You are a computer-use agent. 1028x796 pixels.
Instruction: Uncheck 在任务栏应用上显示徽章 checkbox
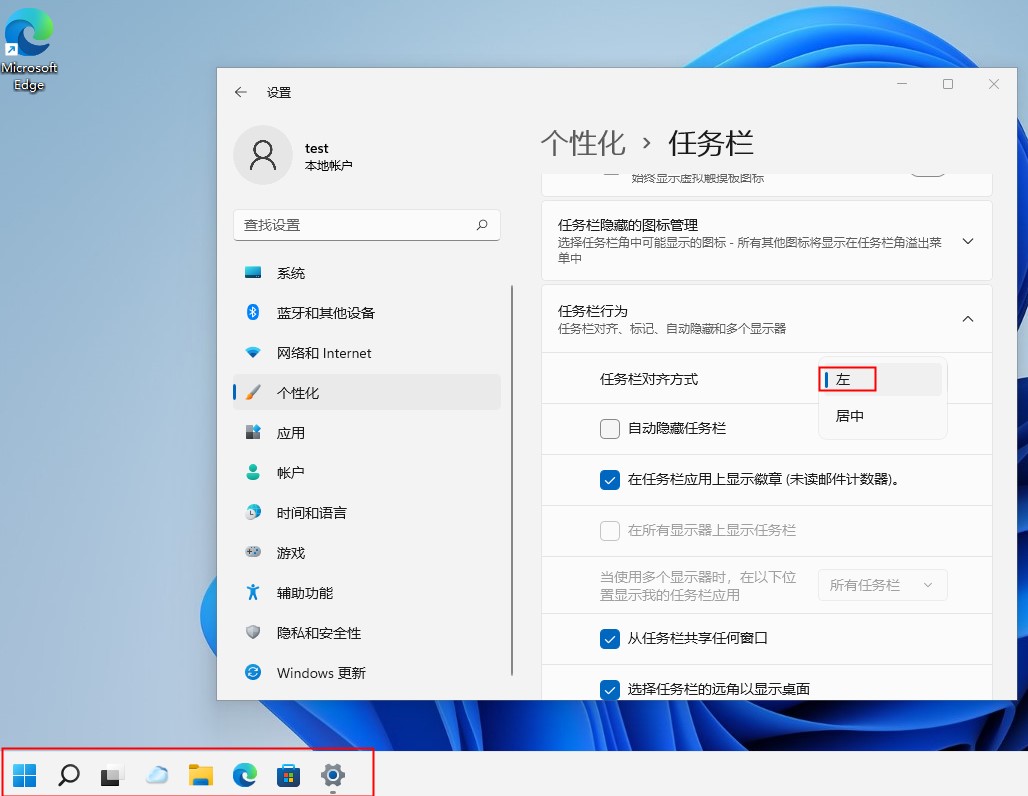click(610, 480)
